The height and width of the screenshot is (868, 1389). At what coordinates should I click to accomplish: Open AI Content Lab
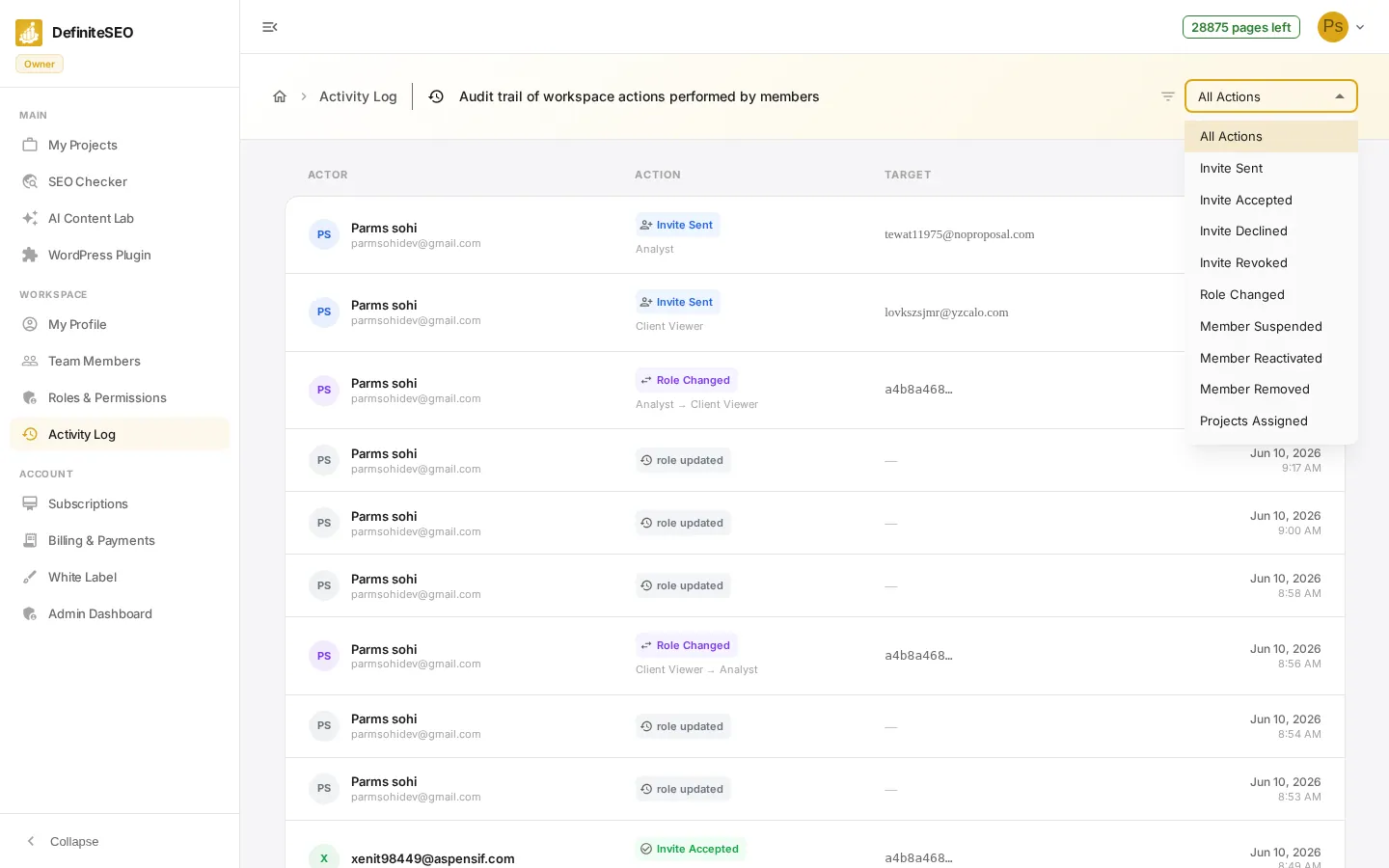pos(120,218)
